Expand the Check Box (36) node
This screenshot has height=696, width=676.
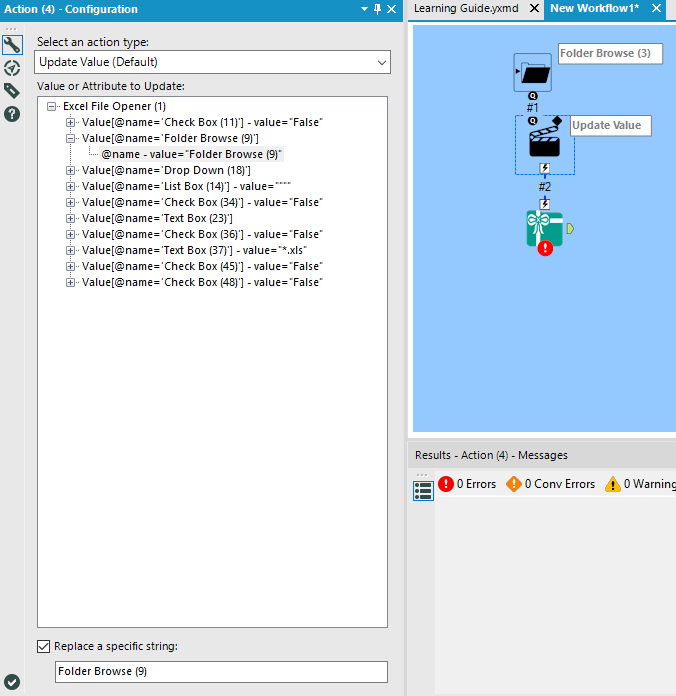tap(70, 234)
